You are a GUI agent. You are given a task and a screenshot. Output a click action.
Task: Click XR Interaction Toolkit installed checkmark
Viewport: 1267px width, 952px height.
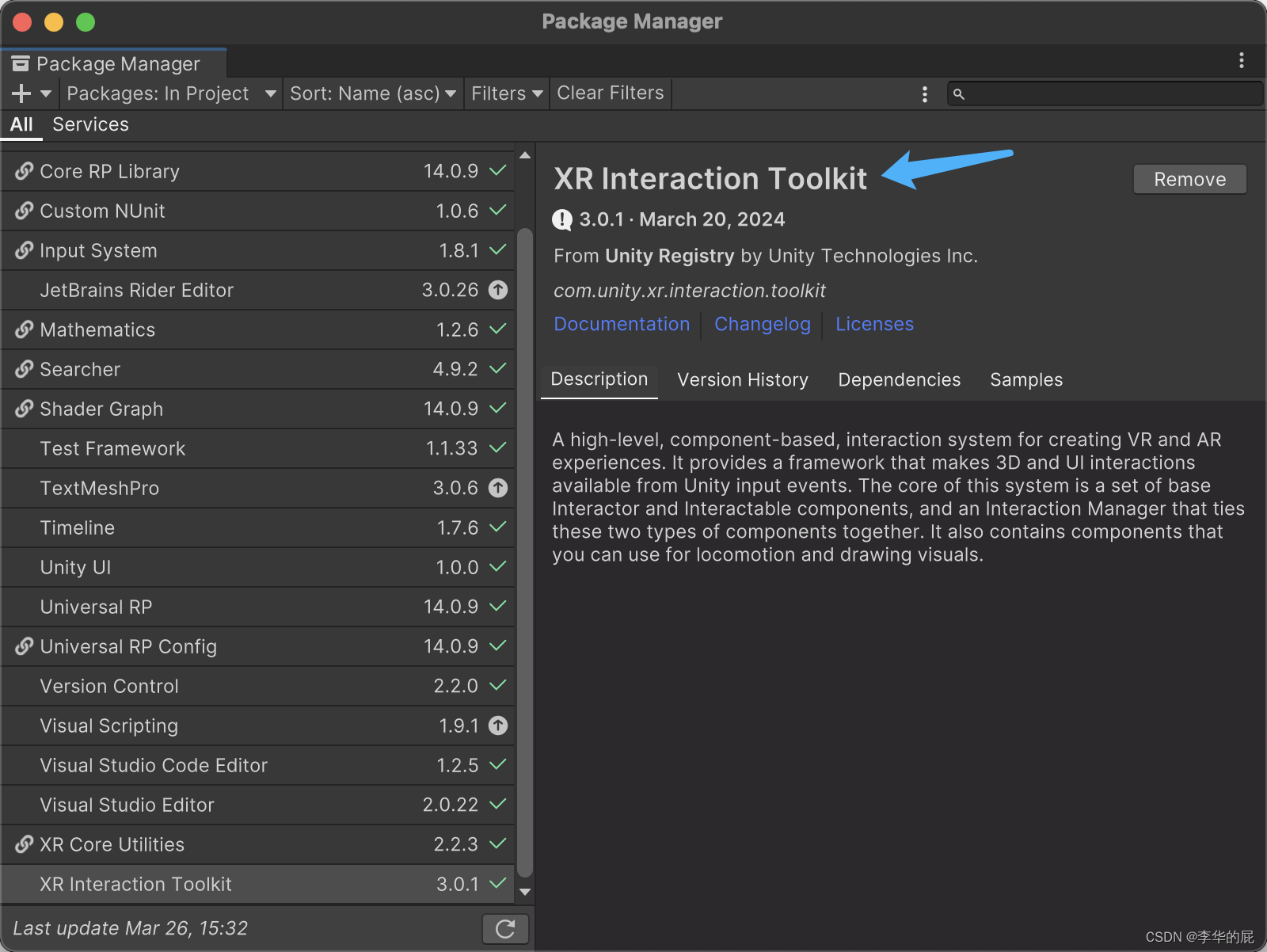pos(497,883)
